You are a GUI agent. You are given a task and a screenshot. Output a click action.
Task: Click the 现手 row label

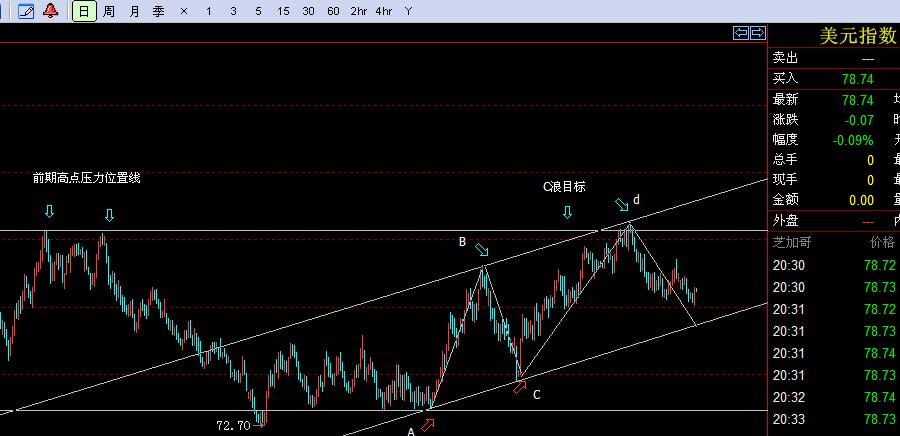[x=785, y=180]
